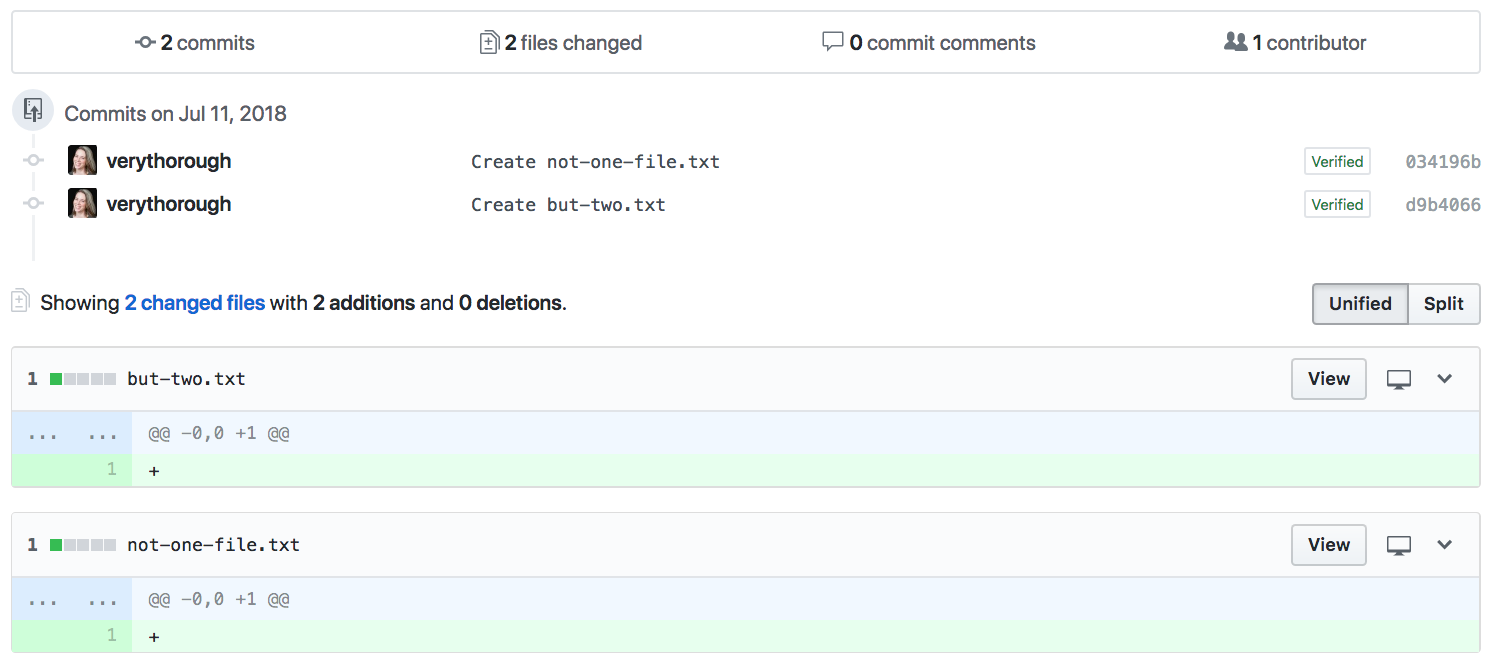
Task: Open the not-one-file.txt file header
Action: (x=213, y=544)
